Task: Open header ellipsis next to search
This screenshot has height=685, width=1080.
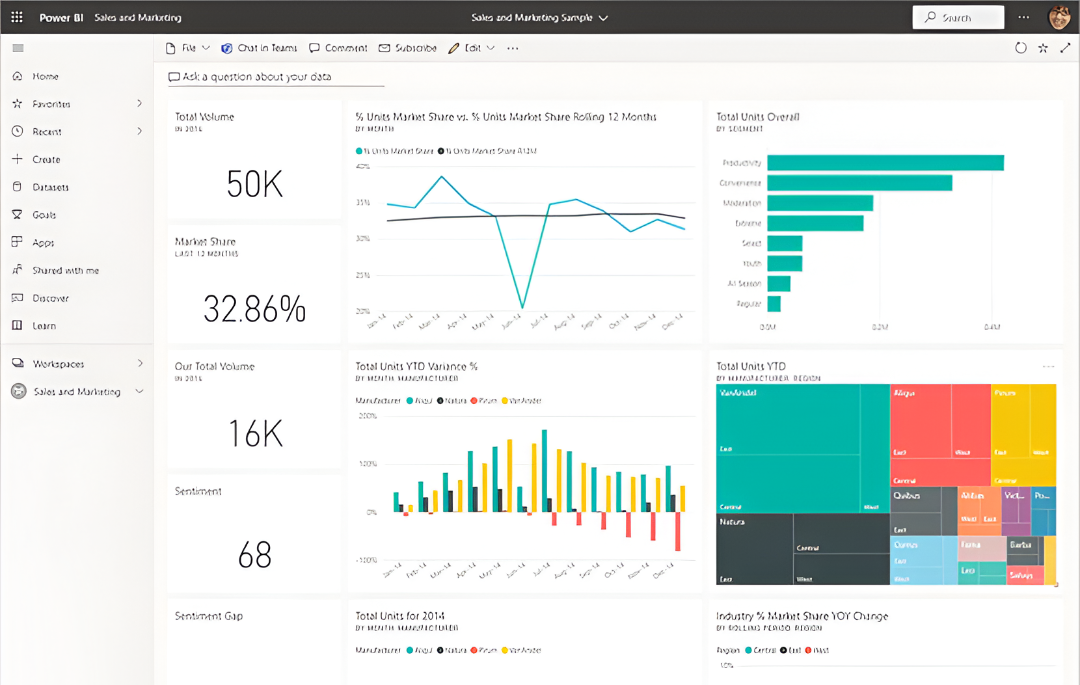Action: (1024, 17)
